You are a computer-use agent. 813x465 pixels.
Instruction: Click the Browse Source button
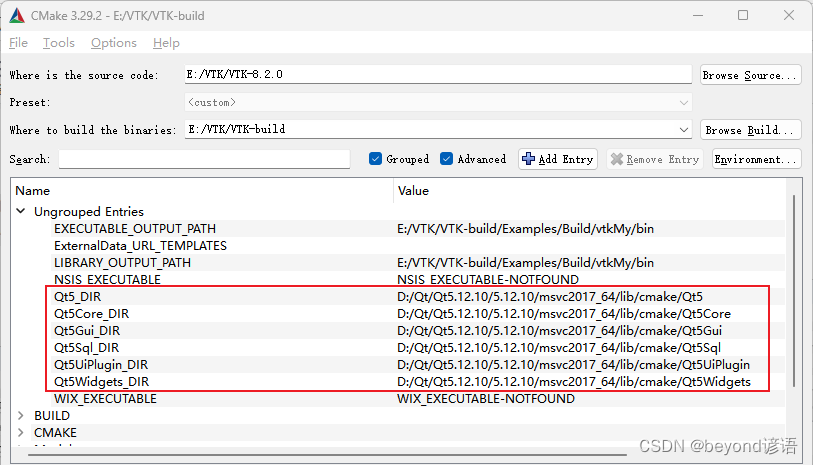click(x=750, y=75)
